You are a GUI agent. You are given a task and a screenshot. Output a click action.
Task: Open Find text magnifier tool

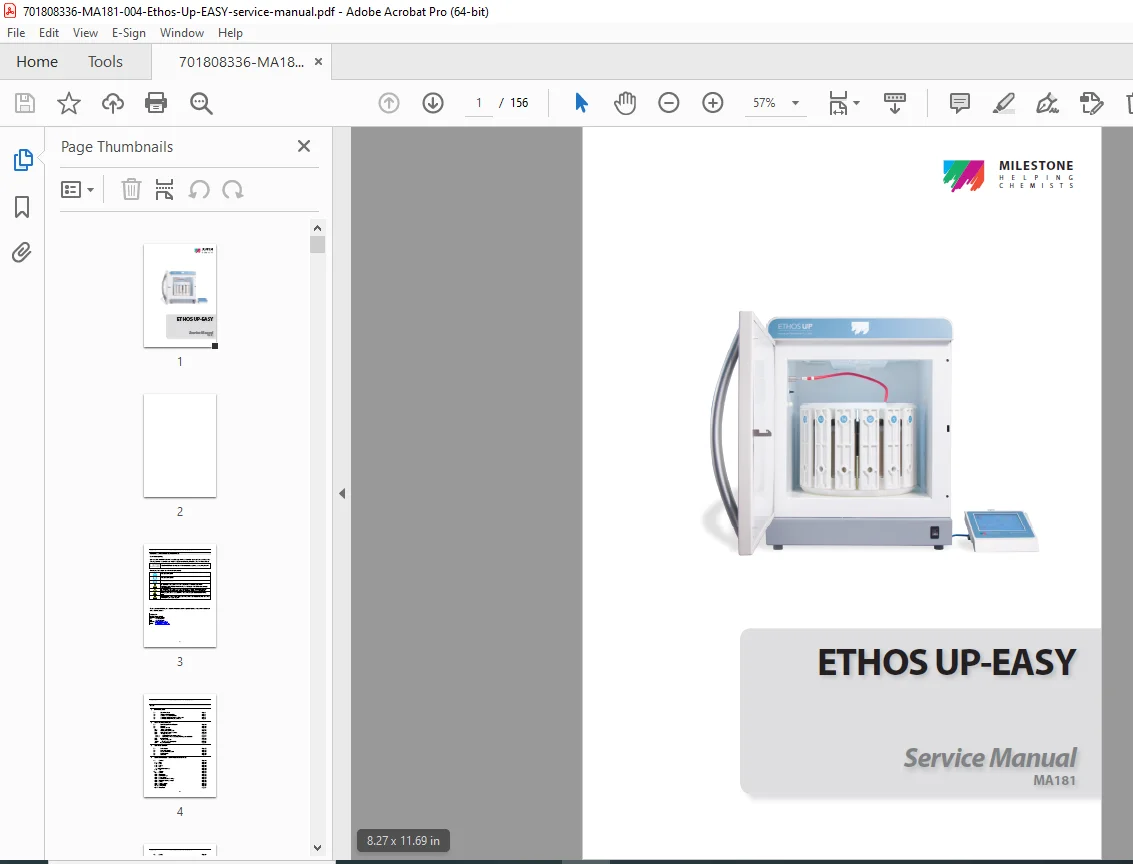click(x=201, y=103)
